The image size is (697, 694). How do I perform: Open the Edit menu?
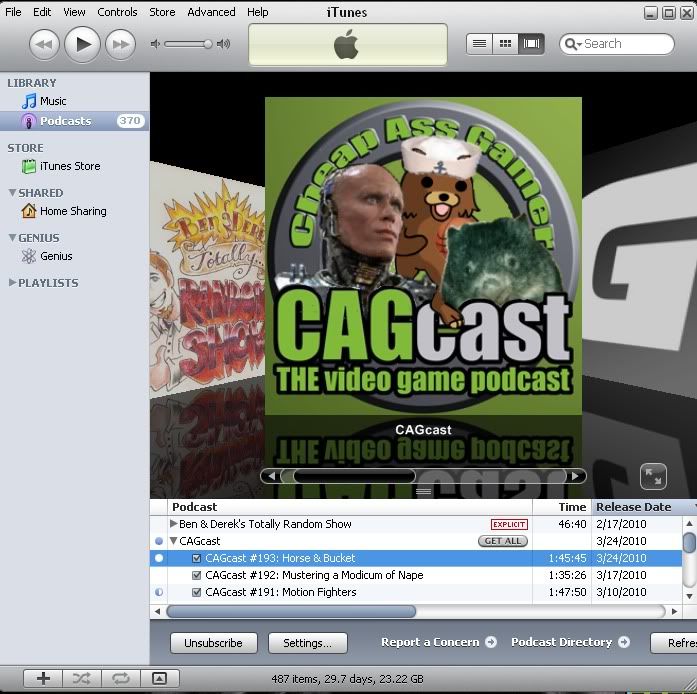coord(42,12)
